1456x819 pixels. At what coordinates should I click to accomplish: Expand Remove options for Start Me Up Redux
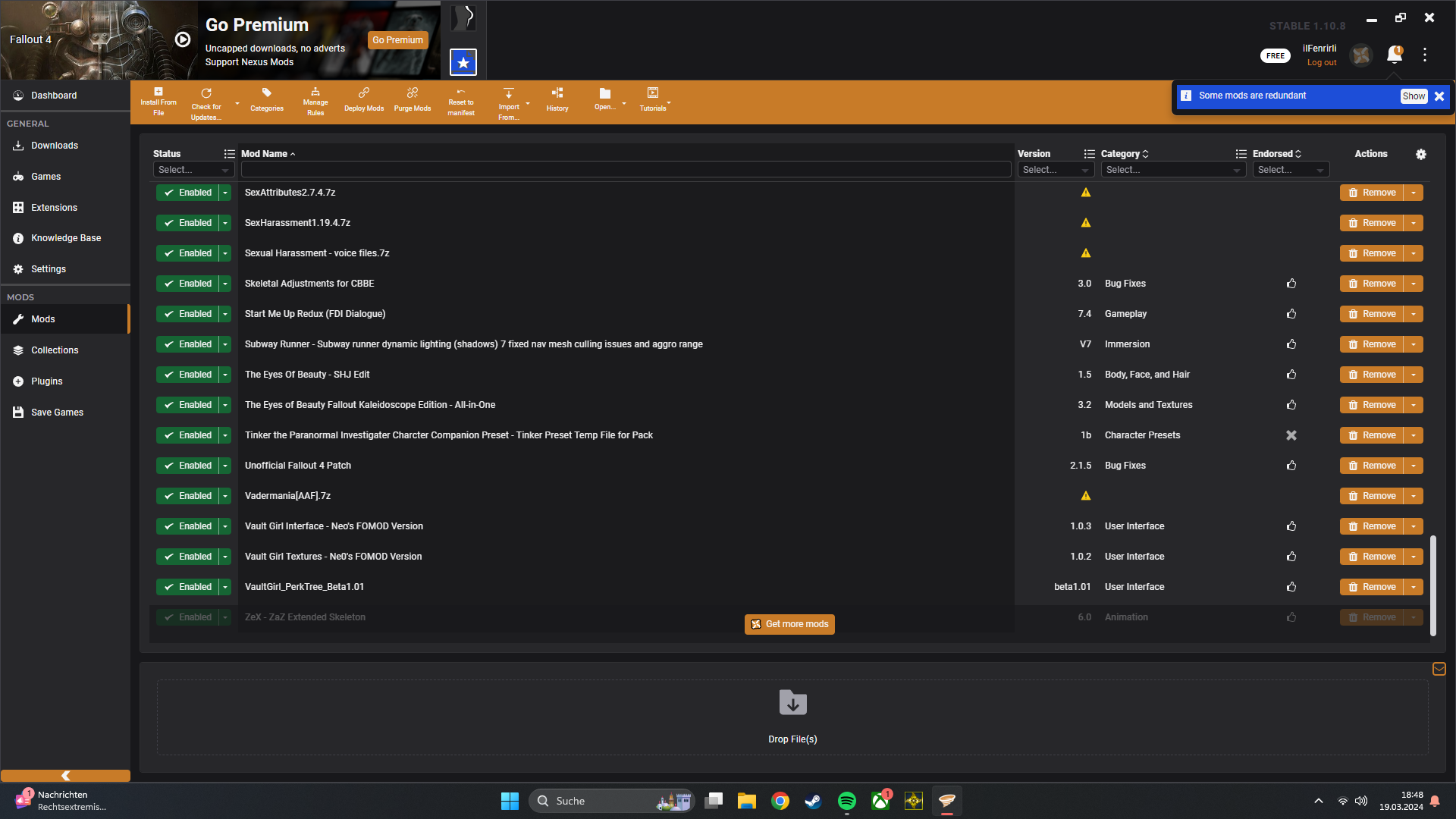1414,314
